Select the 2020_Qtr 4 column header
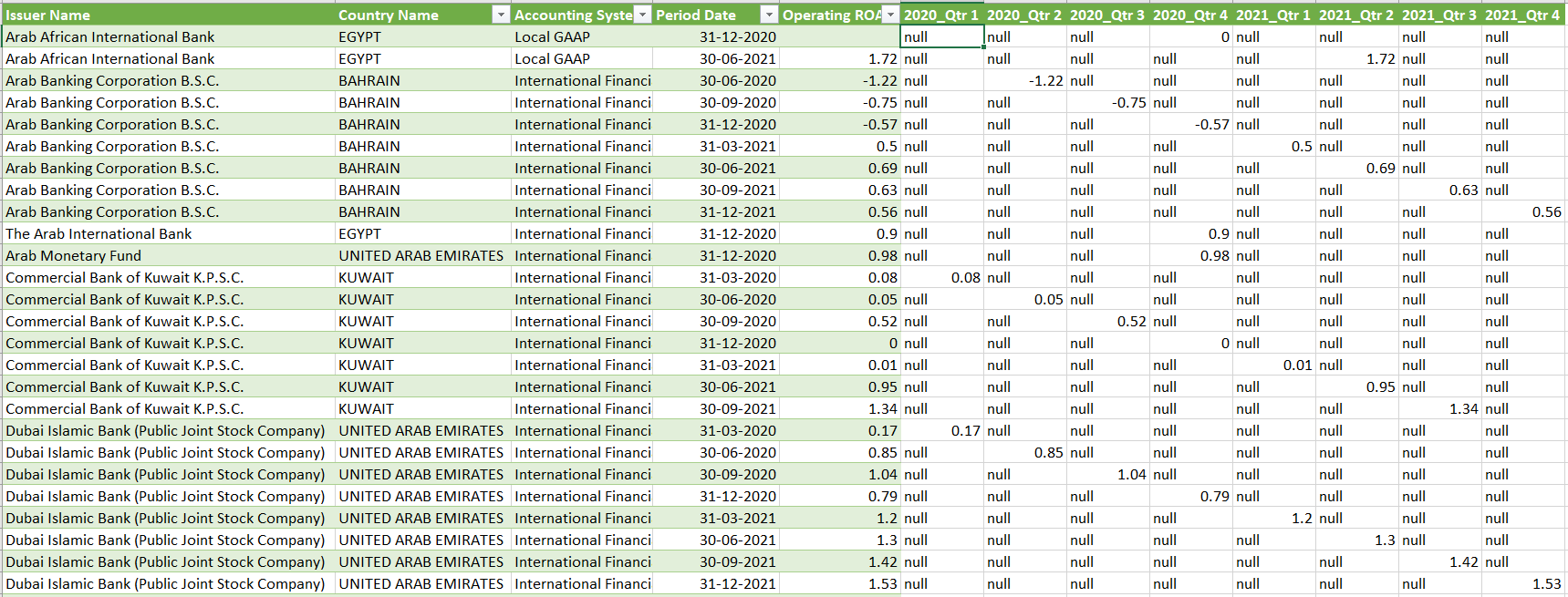The image size is (1568, 597). (x=1191, y=15)
